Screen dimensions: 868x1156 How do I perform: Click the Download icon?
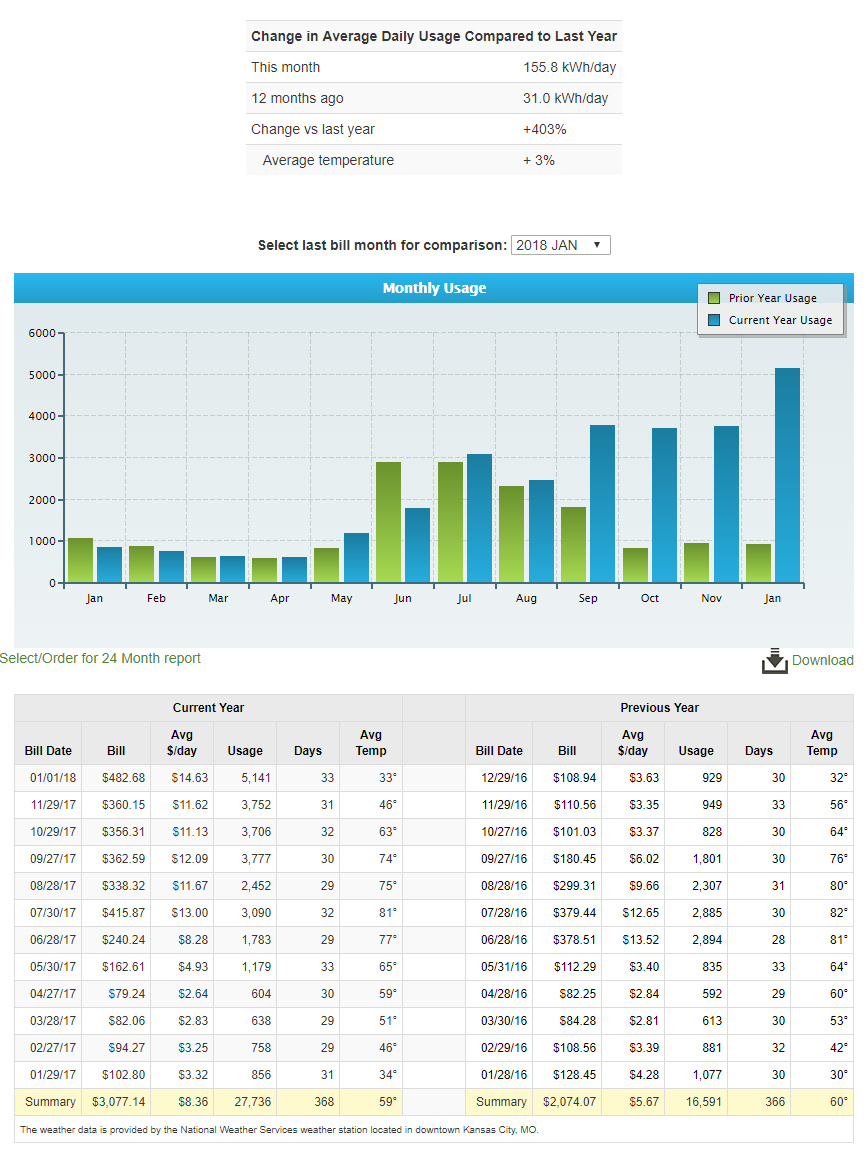tap(775, 661)
